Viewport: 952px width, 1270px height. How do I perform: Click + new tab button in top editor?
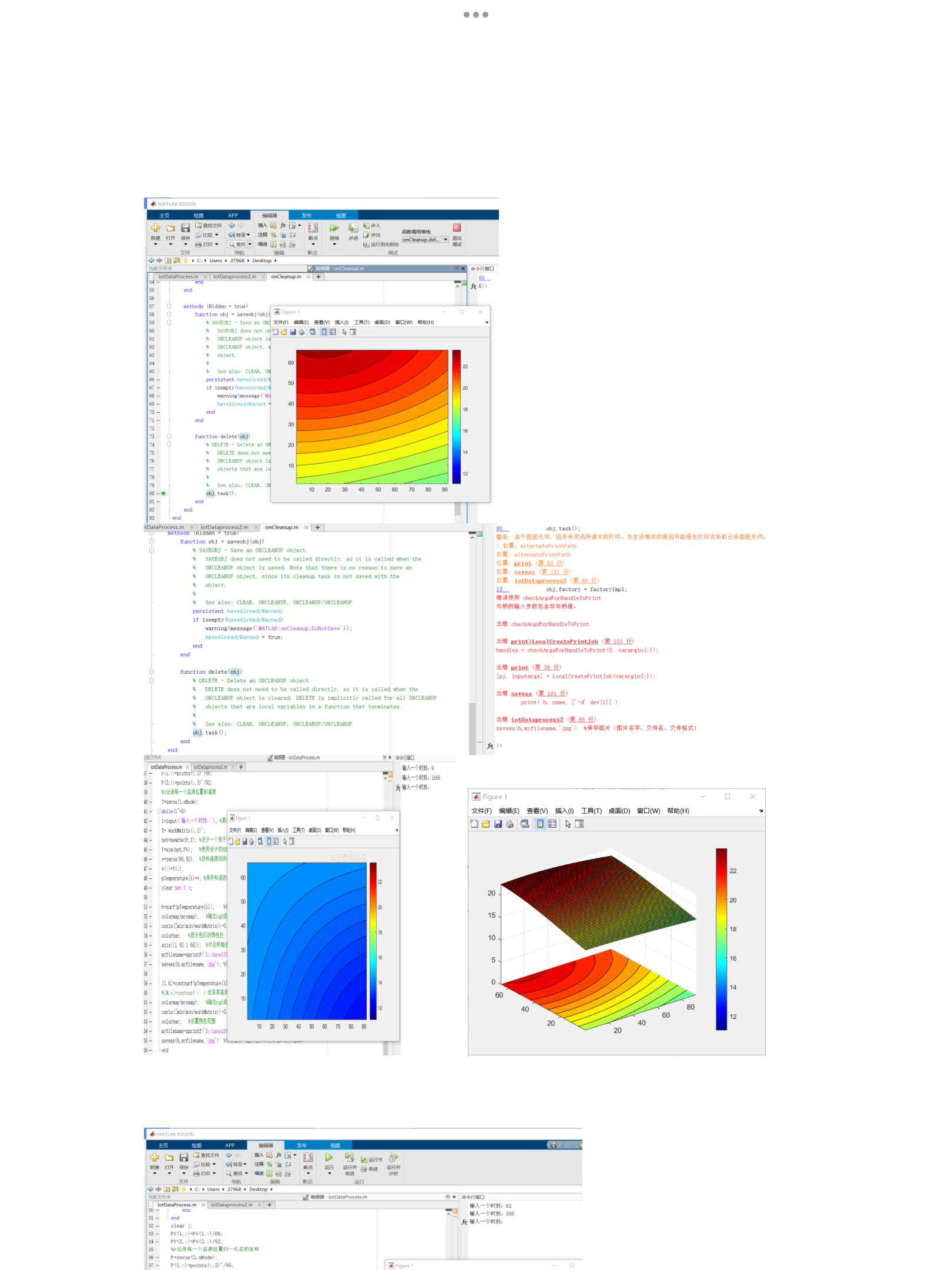320,276
